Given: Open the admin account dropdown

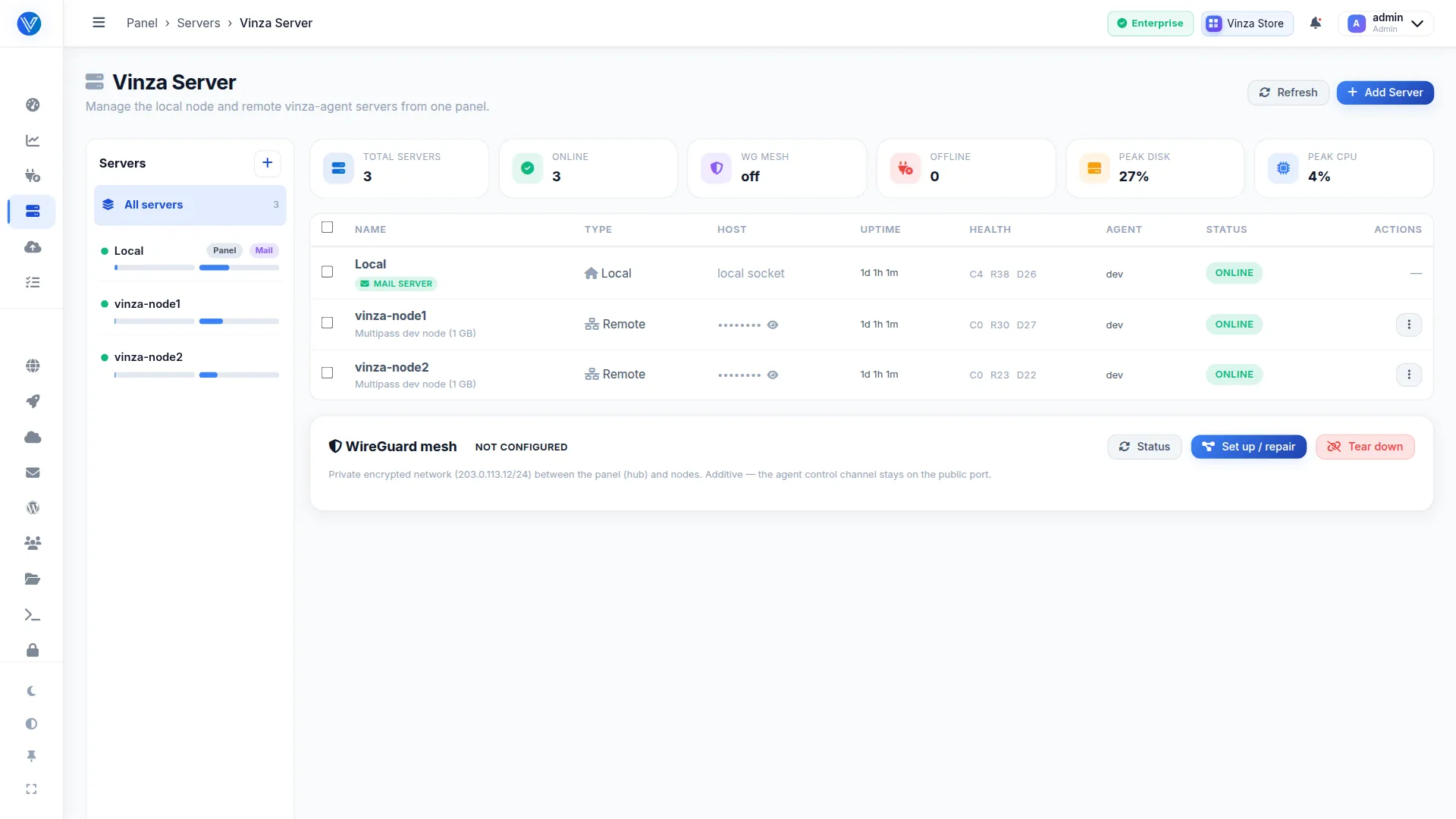Looking at the screenshot, I should [x=1385, y=24].
